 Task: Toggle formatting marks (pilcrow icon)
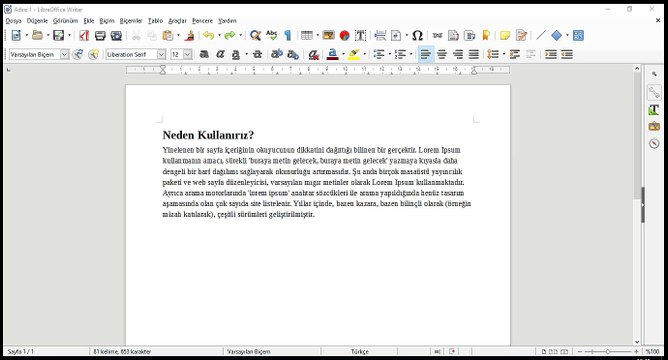[288, 35]
